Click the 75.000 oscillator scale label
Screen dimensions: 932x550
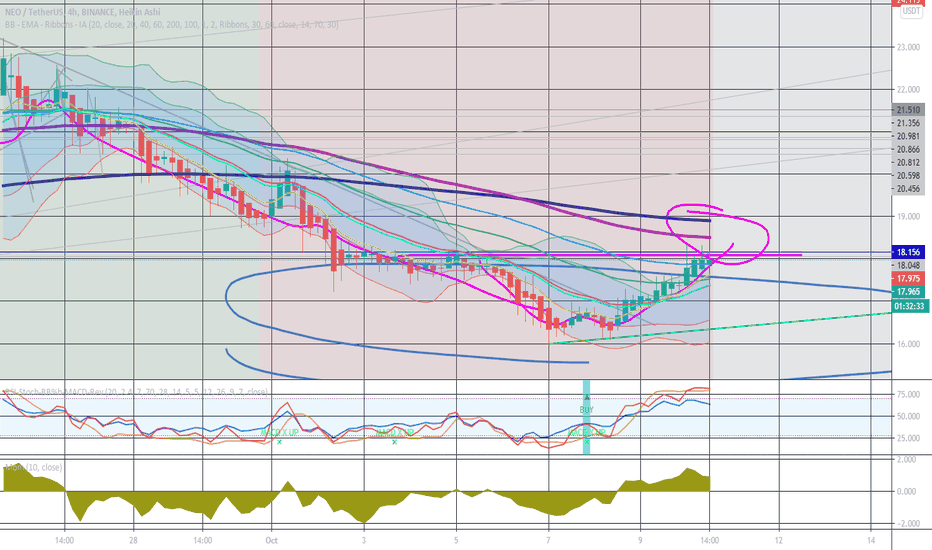coord(908,394)
